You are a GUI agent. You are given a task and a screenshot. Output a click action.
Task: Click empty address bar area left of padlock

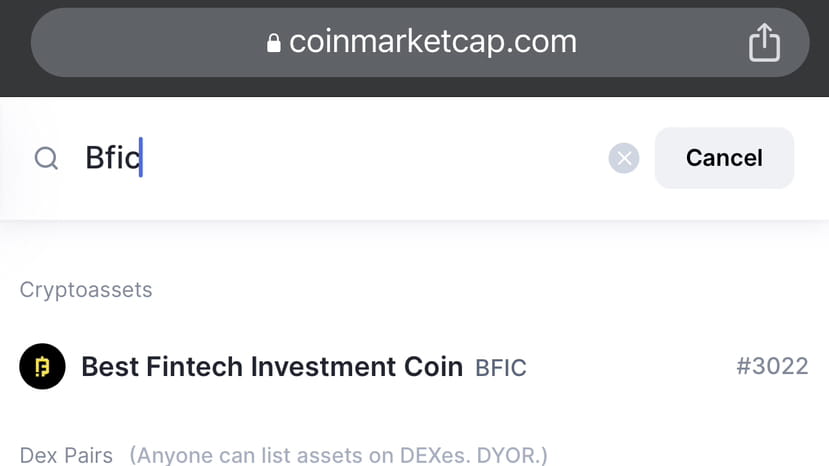tap(150, 42)
